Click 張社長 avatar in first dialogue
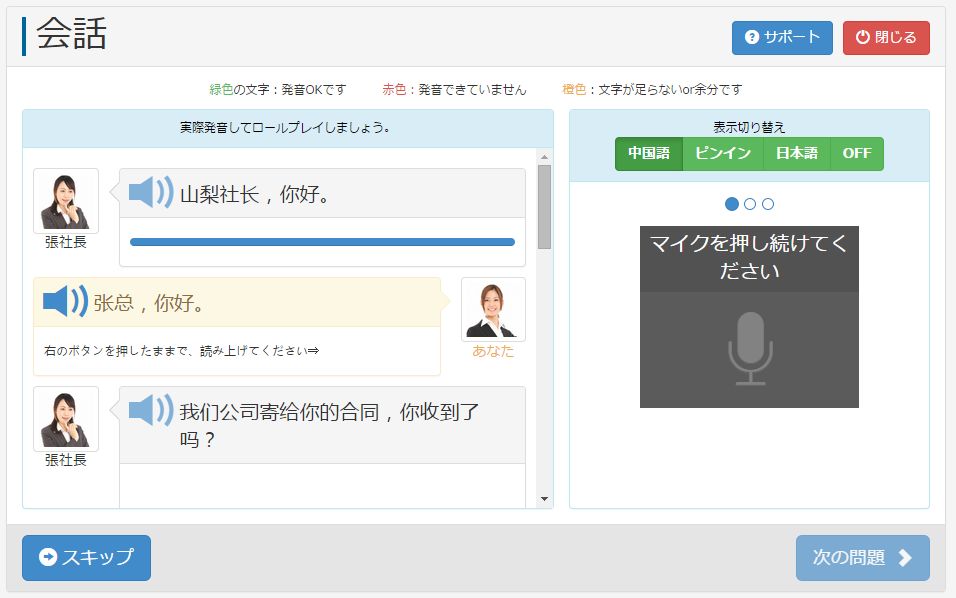The height and width of the screenshot is (598, 956). point(66,201)
